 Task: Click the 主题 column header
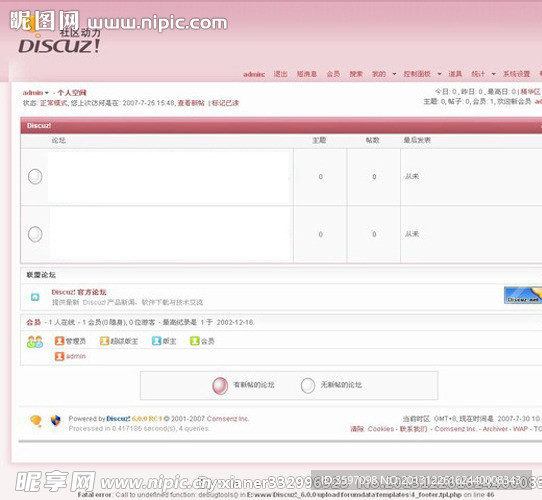(x=319, y=140)
